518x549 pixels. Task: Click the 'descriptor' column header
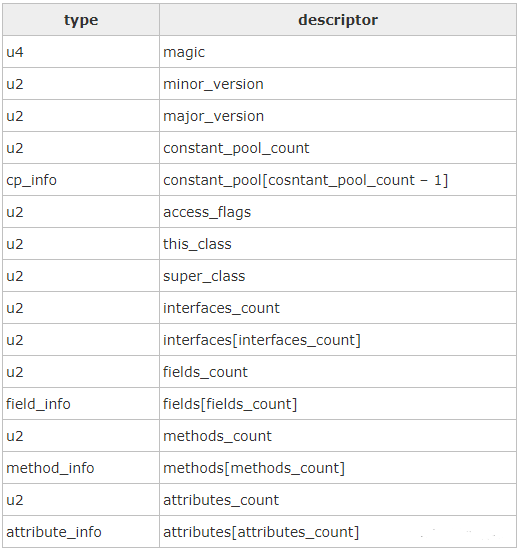[x=338, y=20]
